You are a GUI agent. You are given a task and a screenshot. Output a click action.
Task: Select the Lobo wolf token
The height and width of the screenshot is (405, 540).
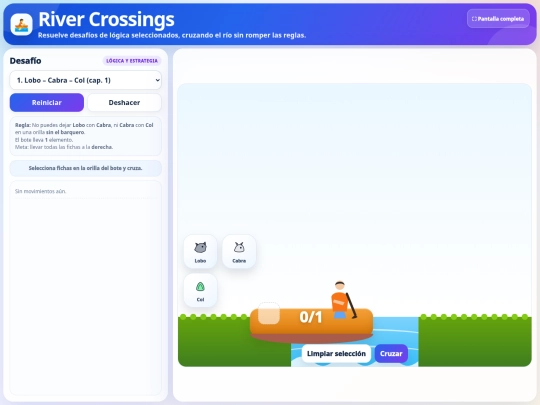click(x=200, y=252)
